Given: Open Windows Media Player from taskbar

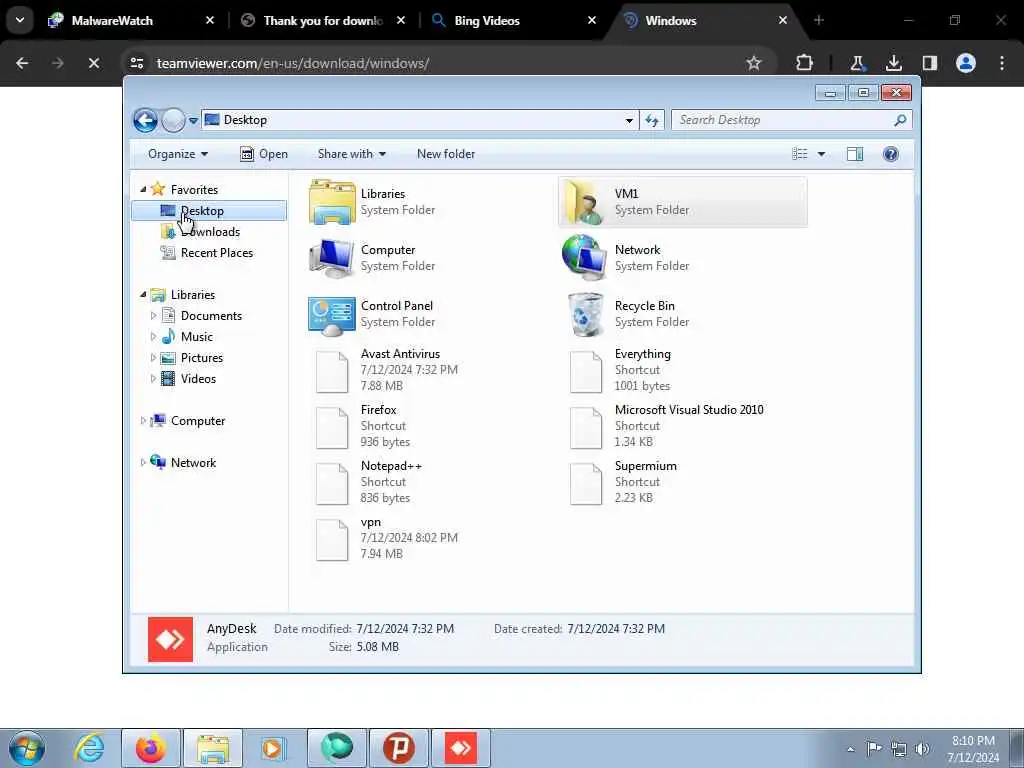Looking at the screenshot, I should pyautogui.click(x=272, y=748).
